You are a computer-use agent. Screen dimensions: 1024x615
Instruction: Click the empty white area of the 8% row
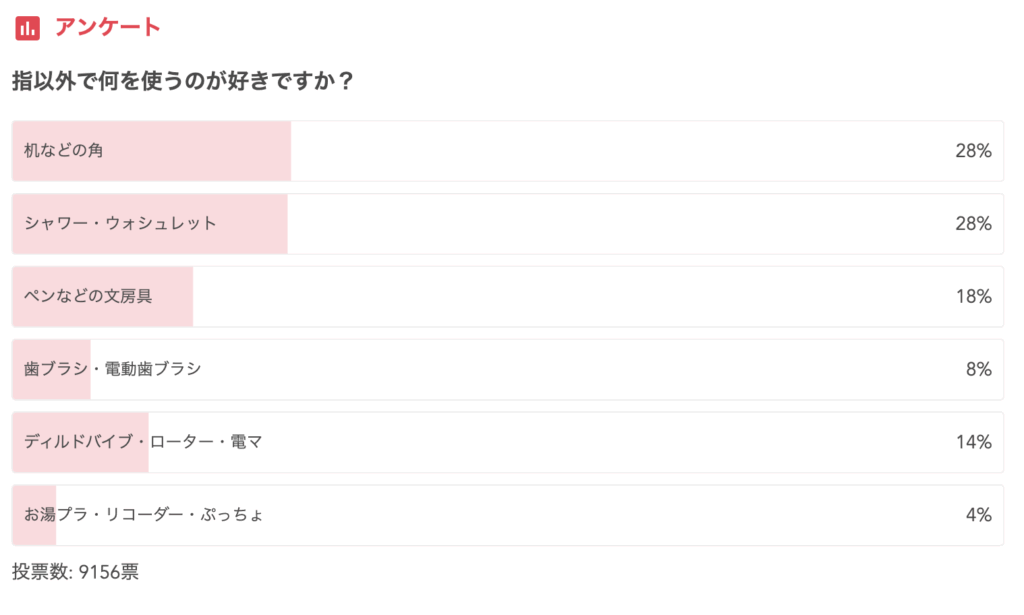tap(580, 370)
